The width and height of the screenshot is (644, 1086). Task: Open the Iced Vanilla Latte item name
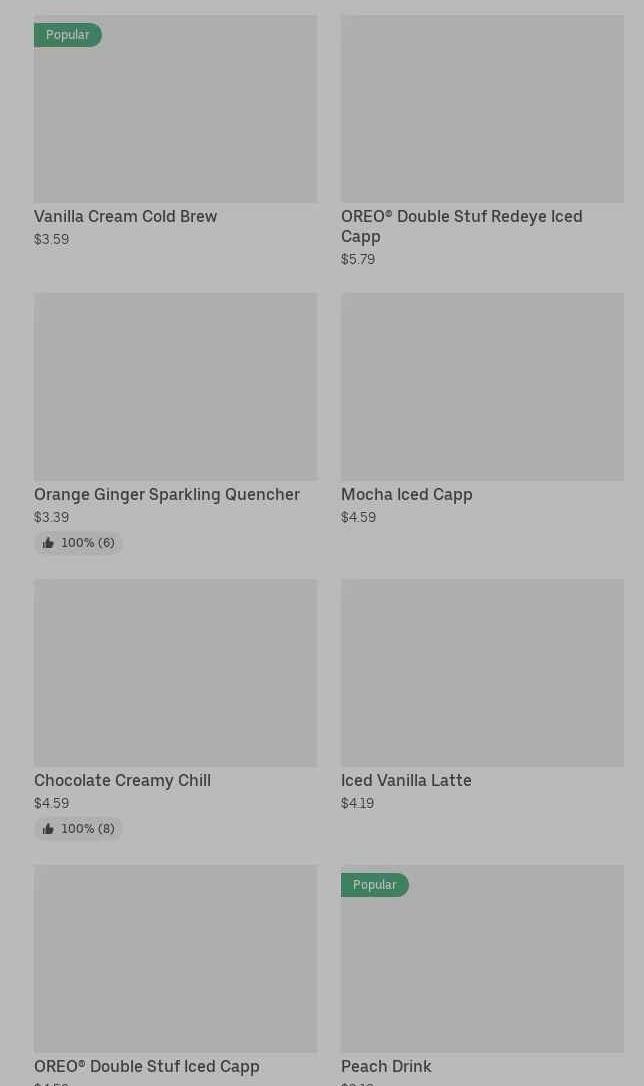point(406,781)
